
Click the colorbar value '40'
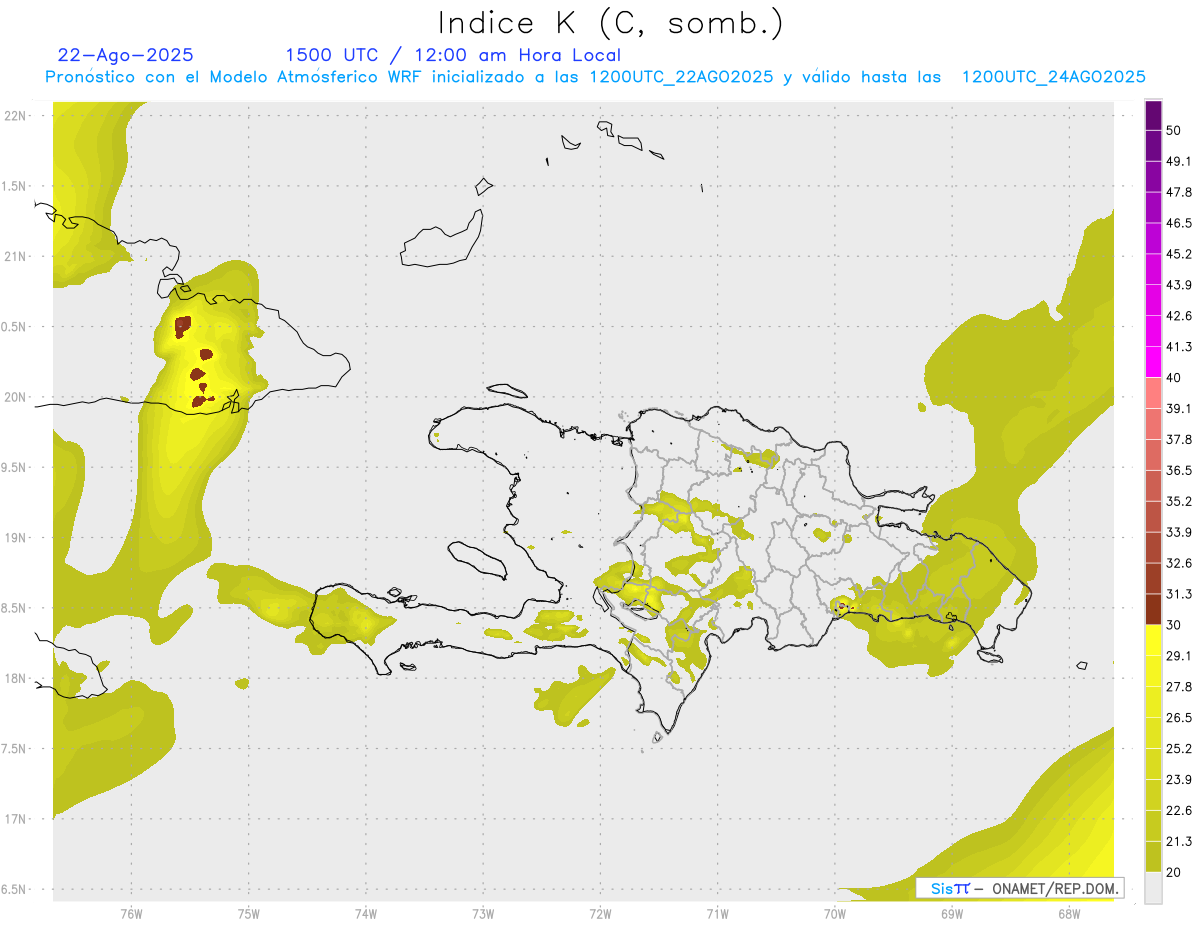coord(1174,378)
